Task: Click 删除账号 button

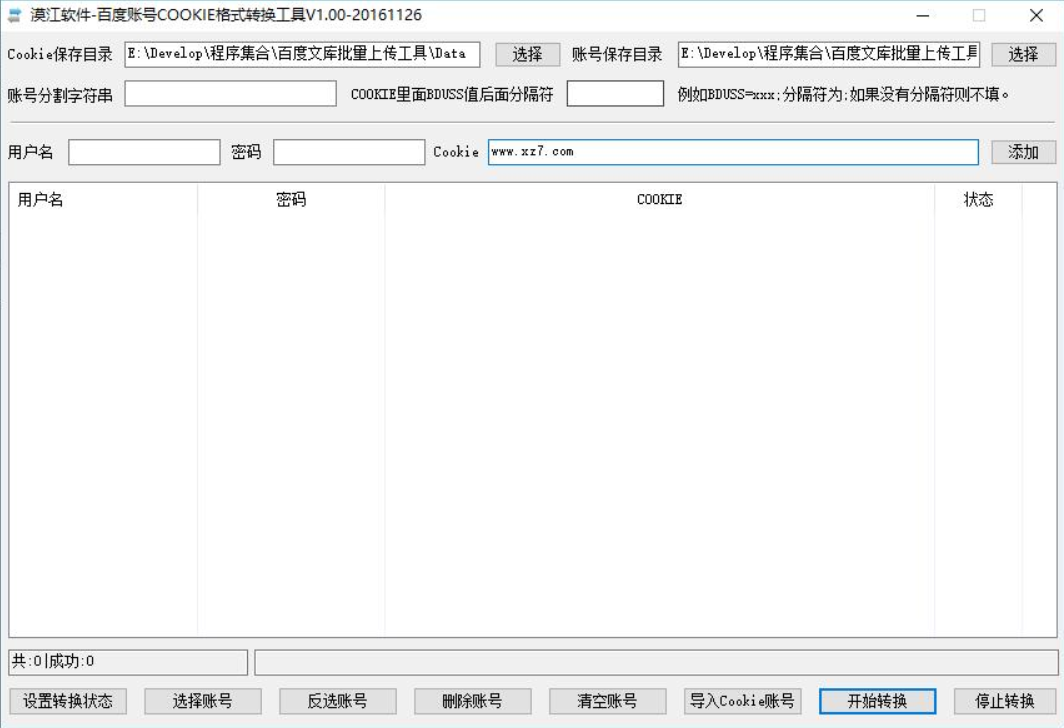Action: tap(472, 701)
